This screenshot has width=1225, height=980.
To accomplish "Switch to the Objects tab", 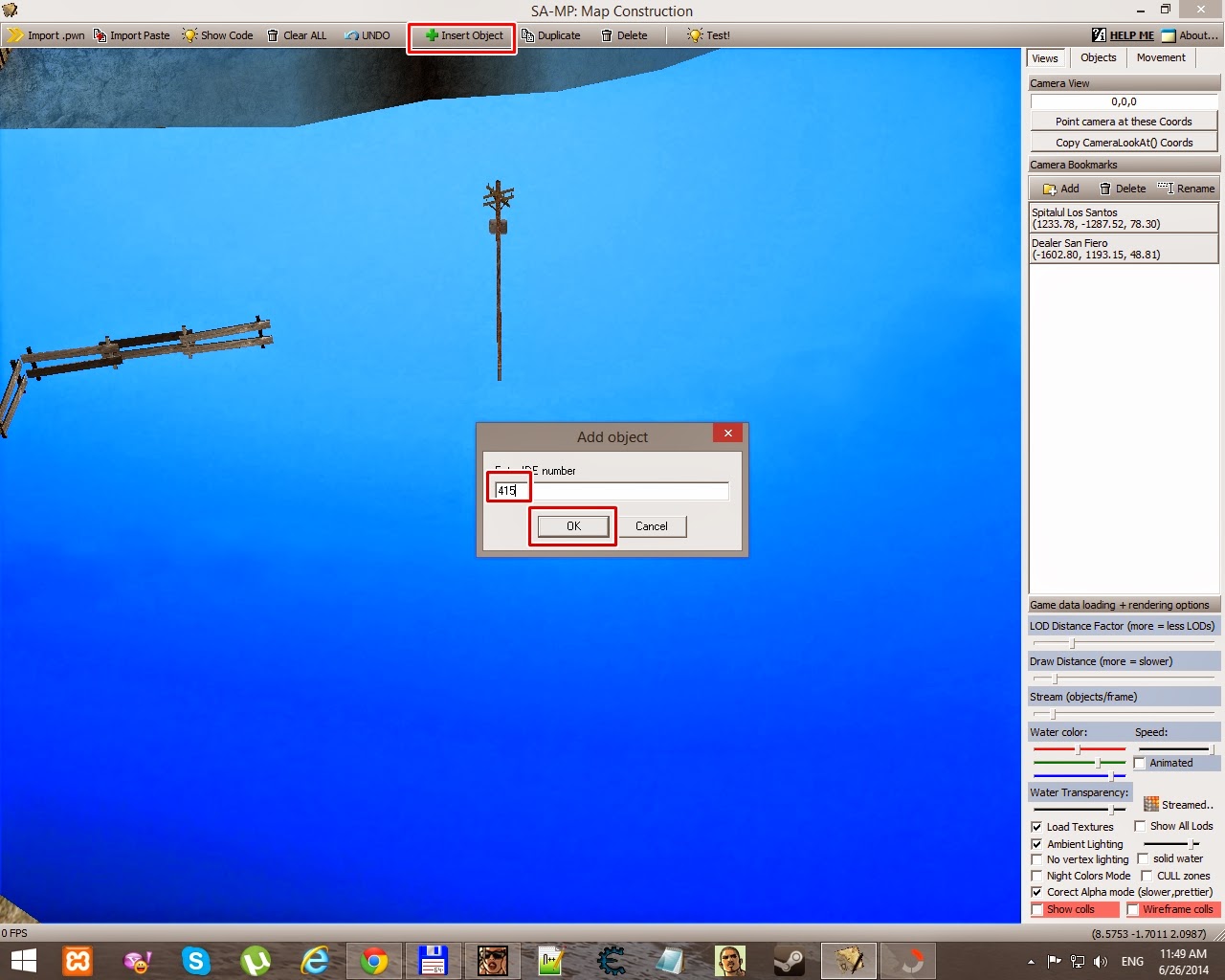I will (x=1099, y=57).
